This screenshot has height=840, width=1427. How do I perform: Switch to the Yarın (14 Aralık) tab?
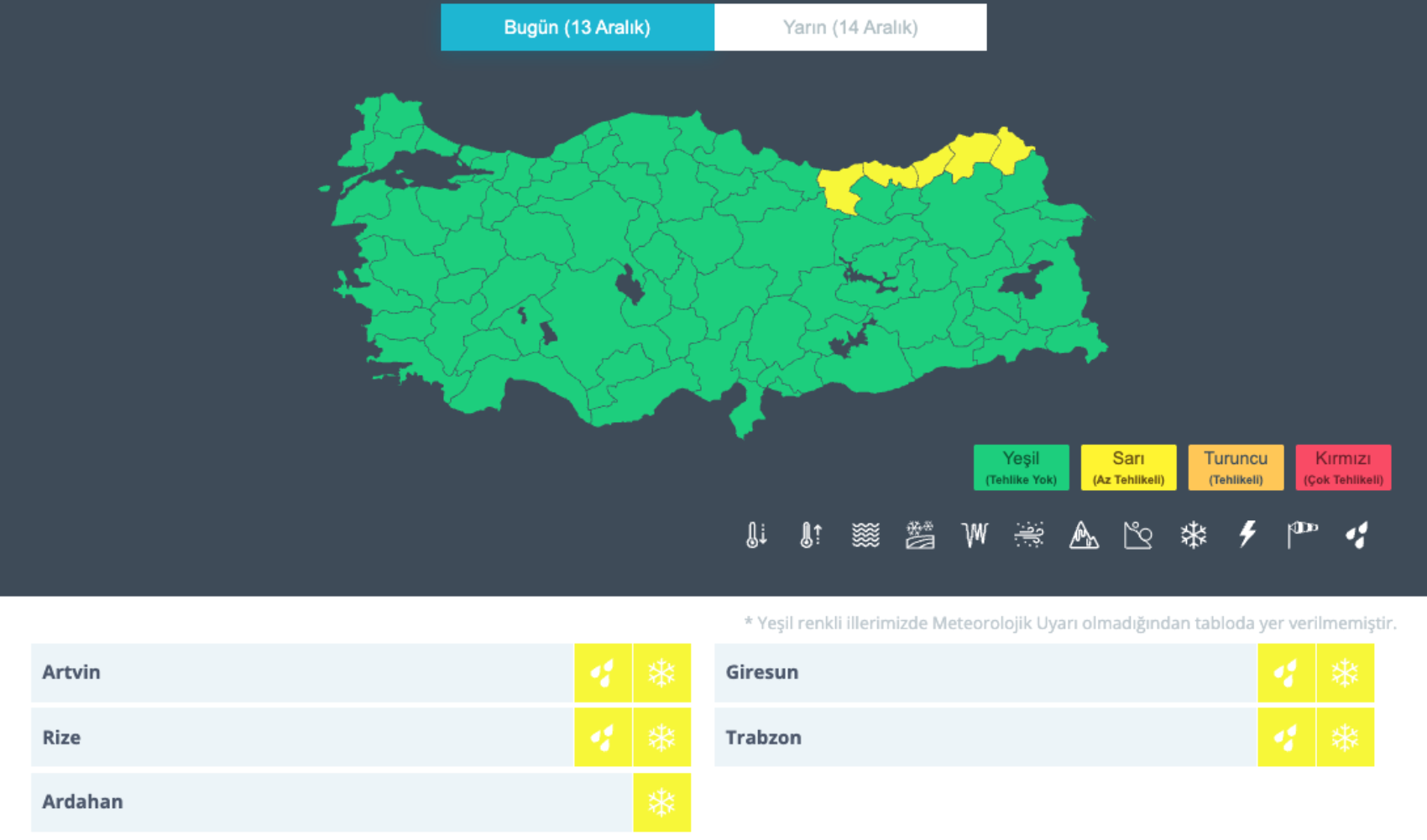coord(849,28)
